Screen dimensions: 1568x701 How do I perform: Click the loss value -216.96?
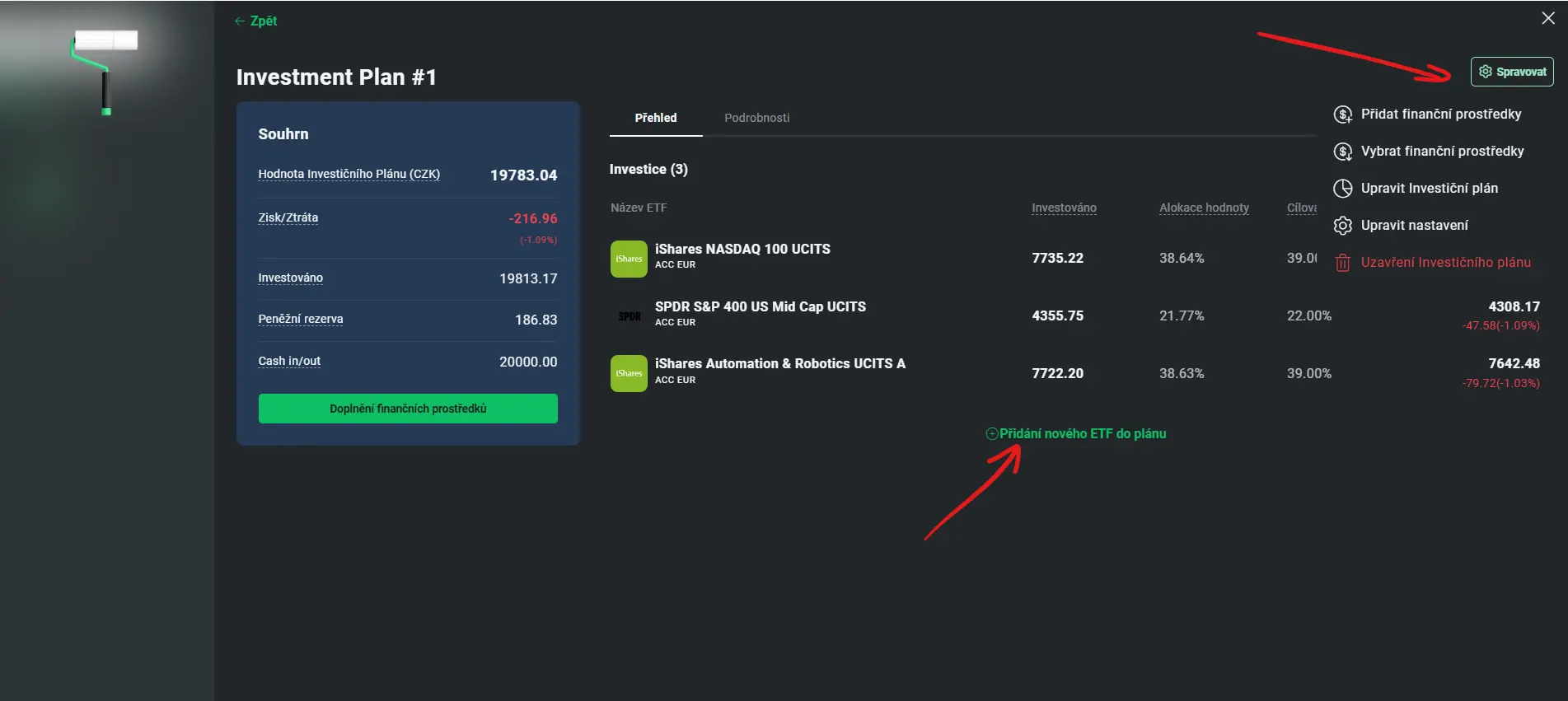(x=532, y=218)
